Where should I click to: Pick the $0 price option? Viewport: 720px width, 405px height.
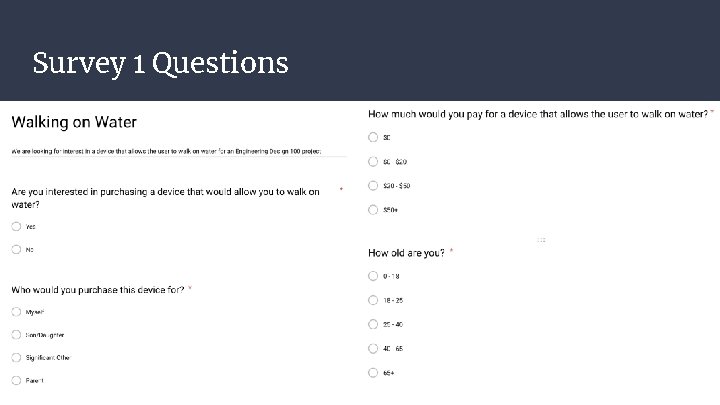click(x=373, y=137)
